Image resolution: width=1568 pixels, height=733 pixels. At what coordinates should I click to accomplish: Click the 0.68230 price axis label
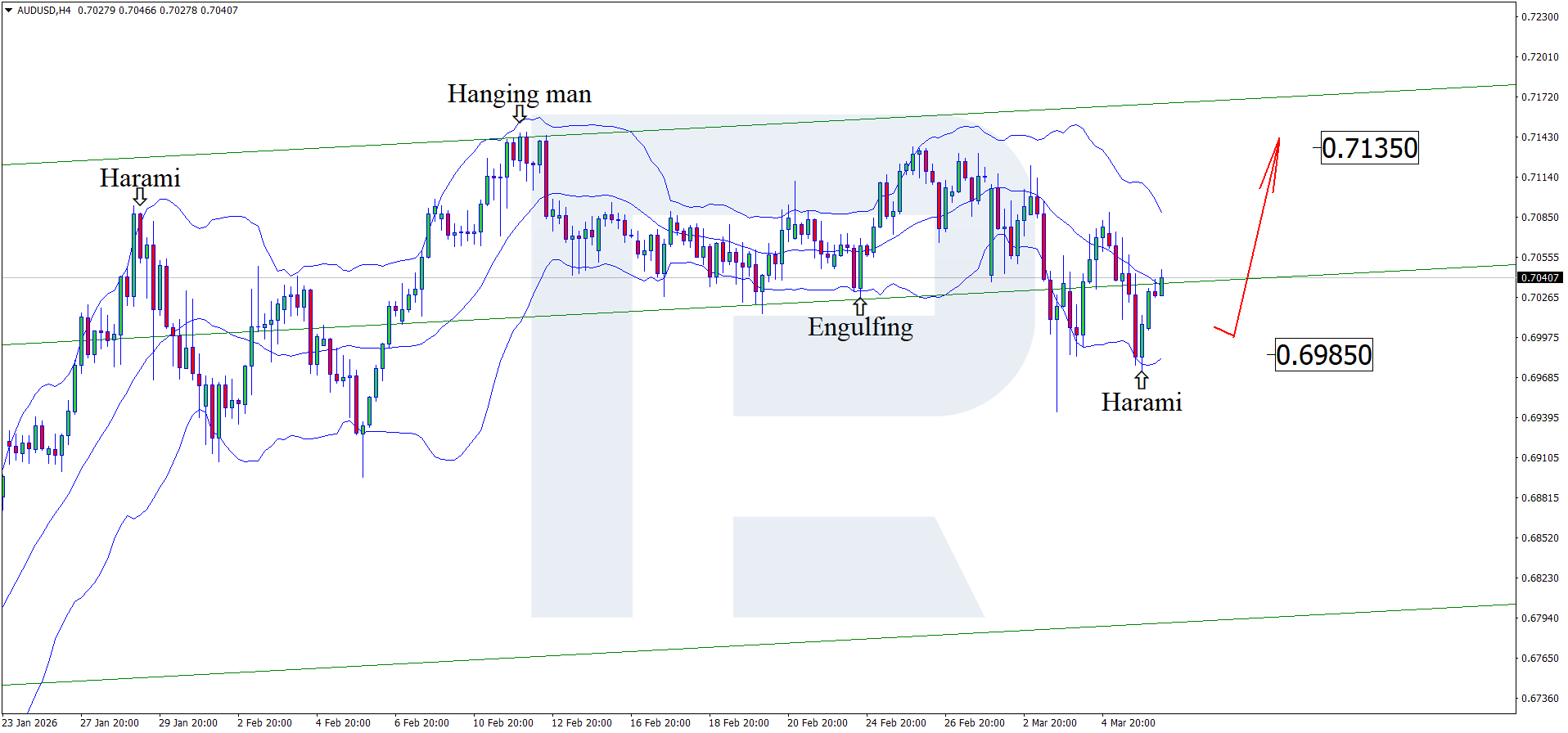coord(1539,578)
